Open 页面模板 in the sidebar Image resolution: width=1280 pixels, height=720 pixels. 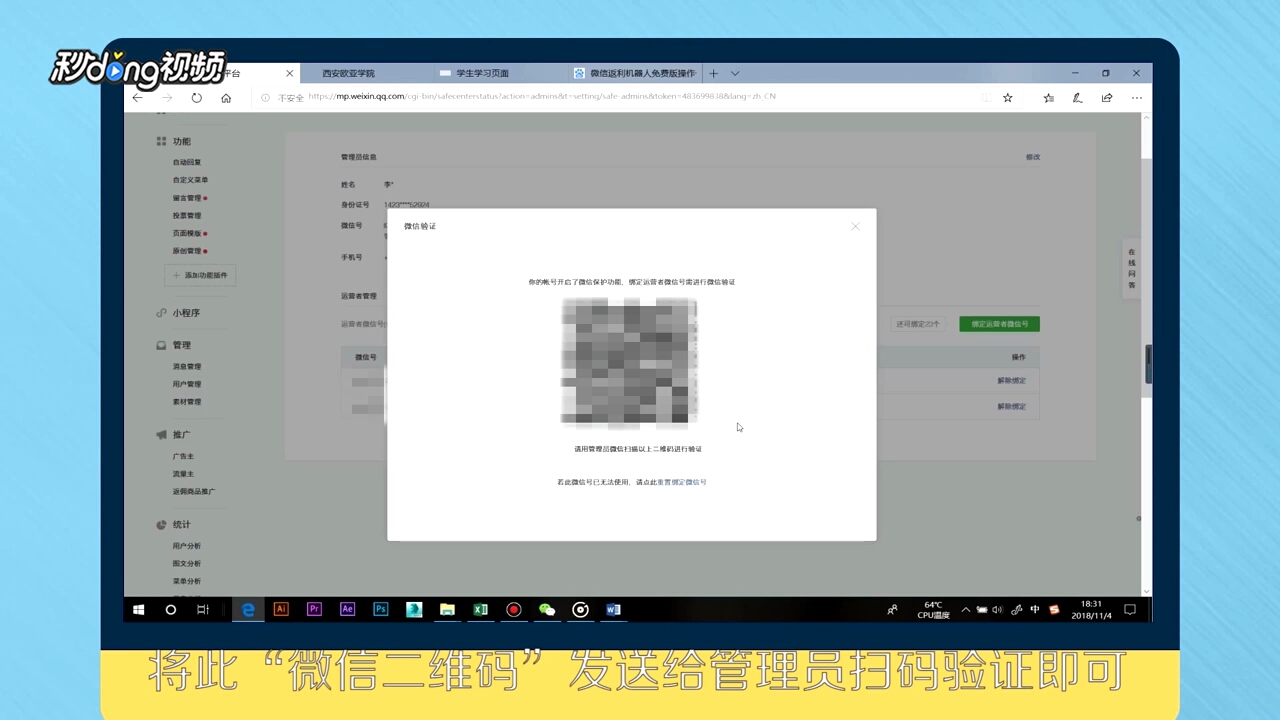coord(187,233)
